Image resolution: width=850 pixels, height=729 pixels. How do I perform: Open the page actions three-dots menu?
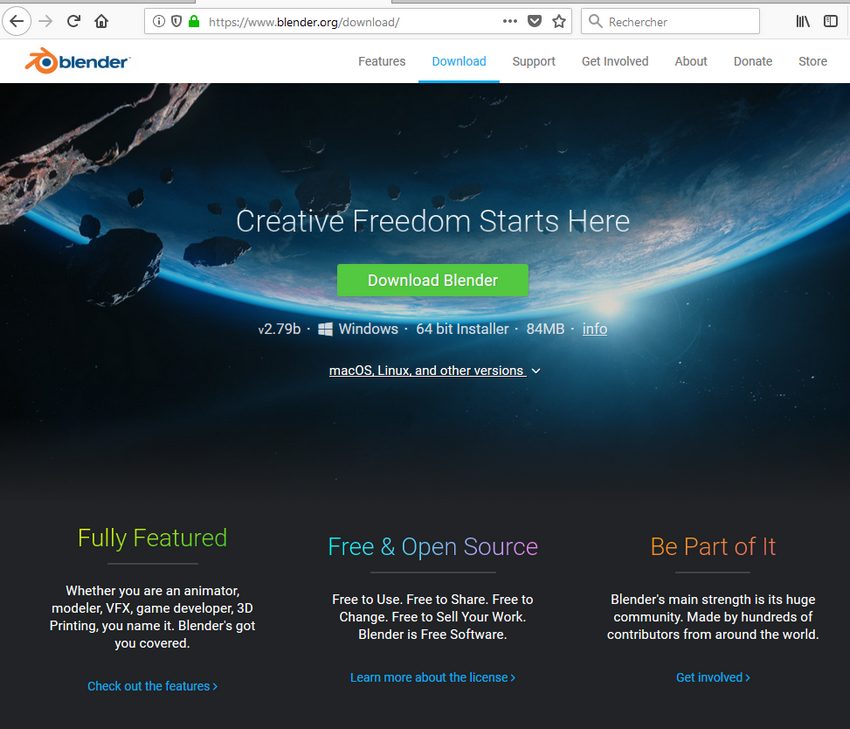(x=510, y=22)
